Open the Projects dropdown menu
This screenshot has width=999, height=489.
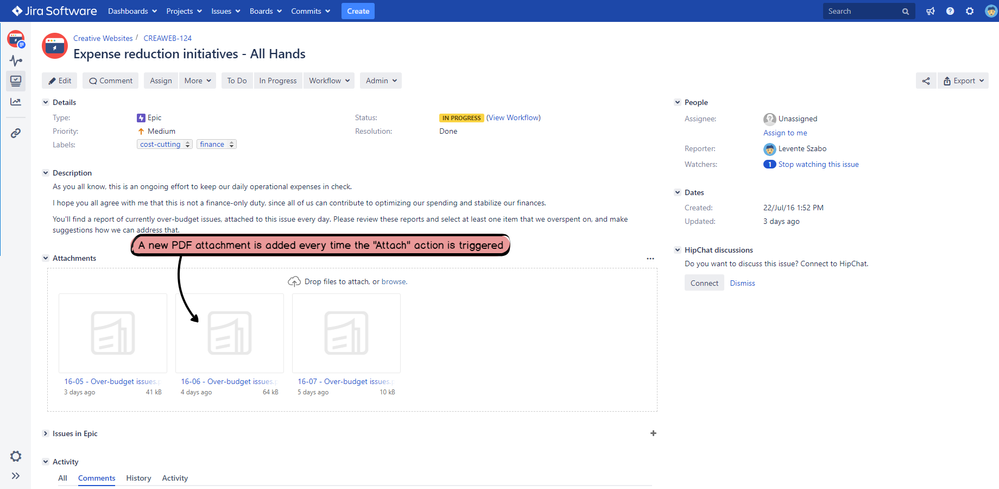tap(184, 11)
